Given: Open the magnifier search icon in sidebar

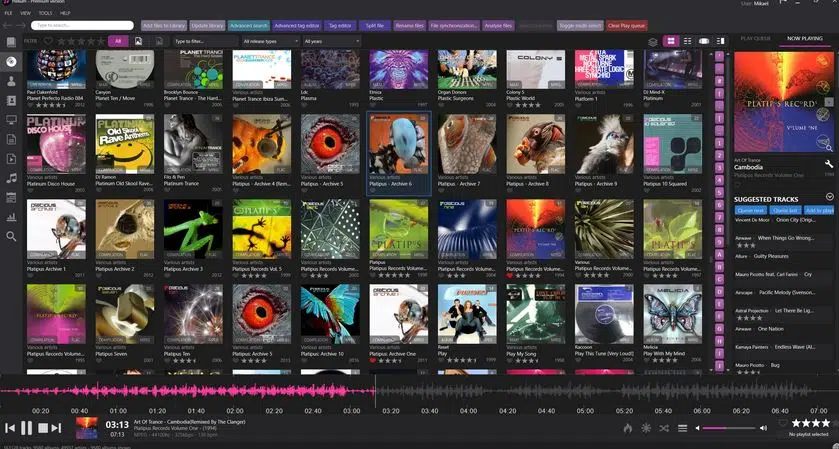Looking at the screenshot, I should [x=11, y=236].
